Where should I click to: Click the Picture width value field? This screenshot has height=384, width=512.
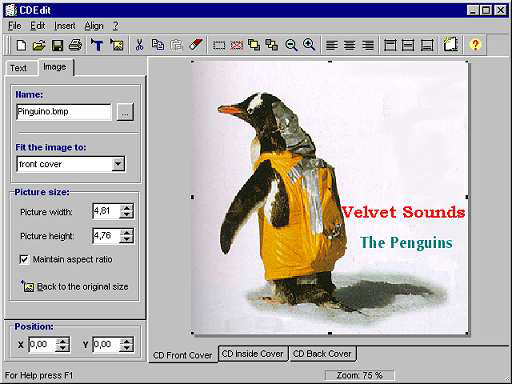pos(106,211)
